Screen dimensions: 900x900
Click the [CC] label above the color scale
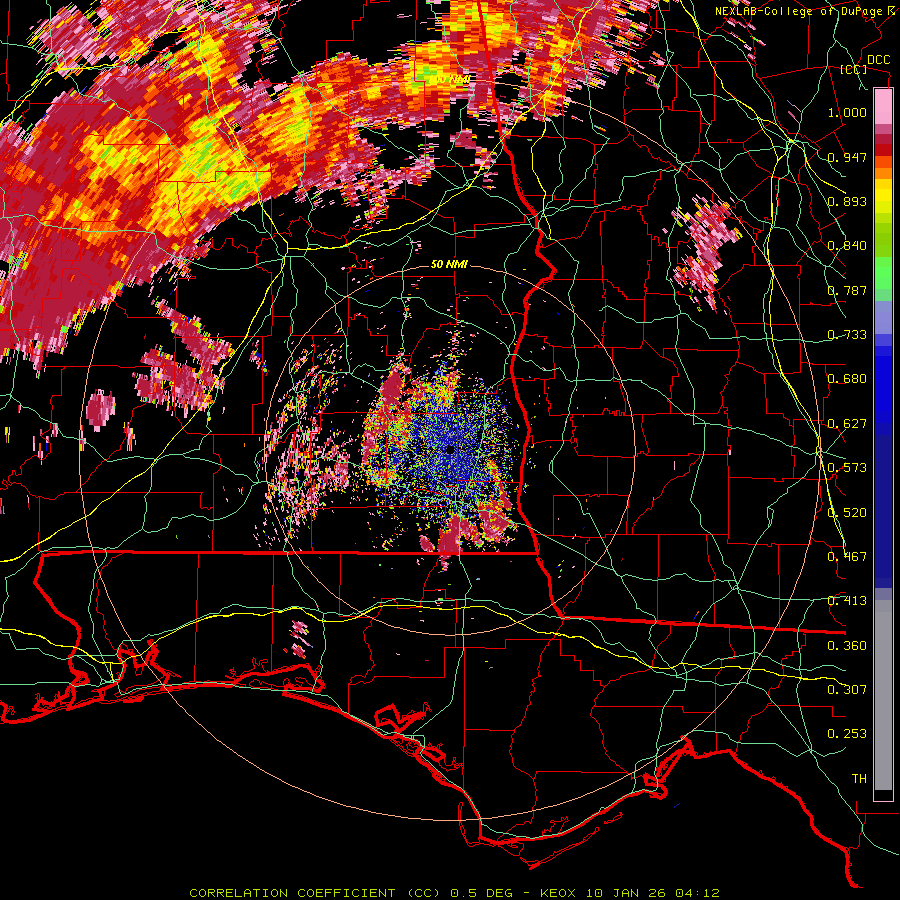click(854, 69)
